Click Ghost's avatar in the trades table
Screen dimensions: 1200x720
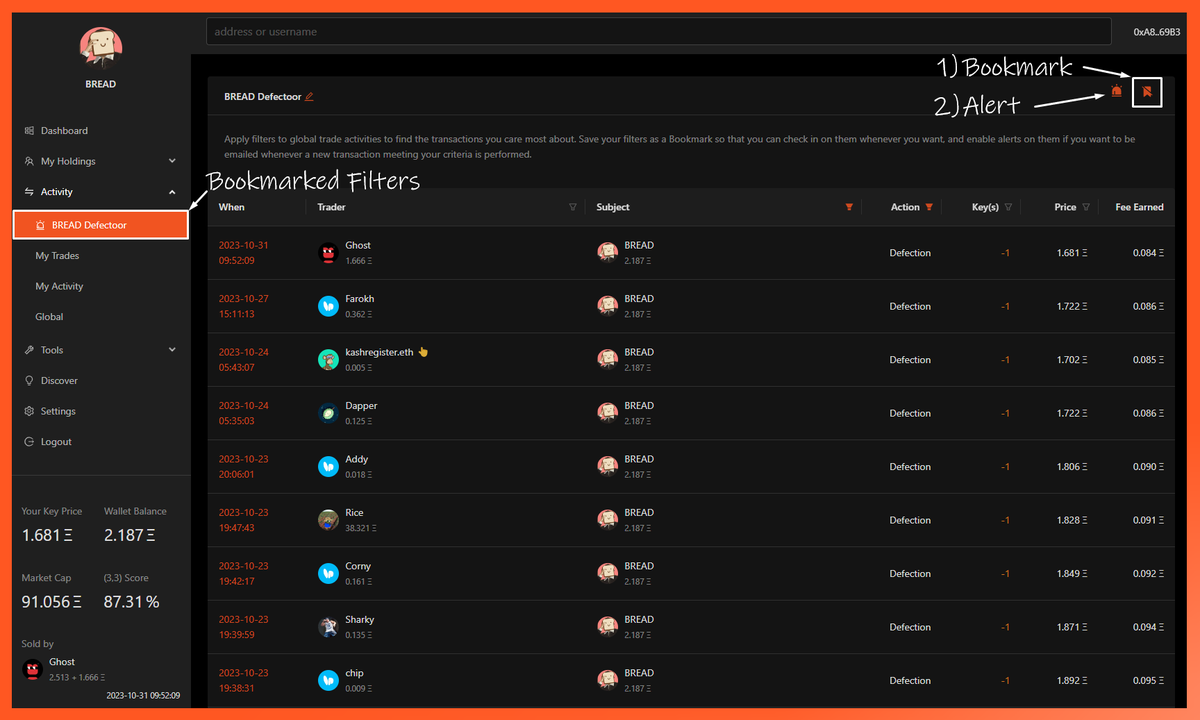pyautogui.click(x=328, y=253)
